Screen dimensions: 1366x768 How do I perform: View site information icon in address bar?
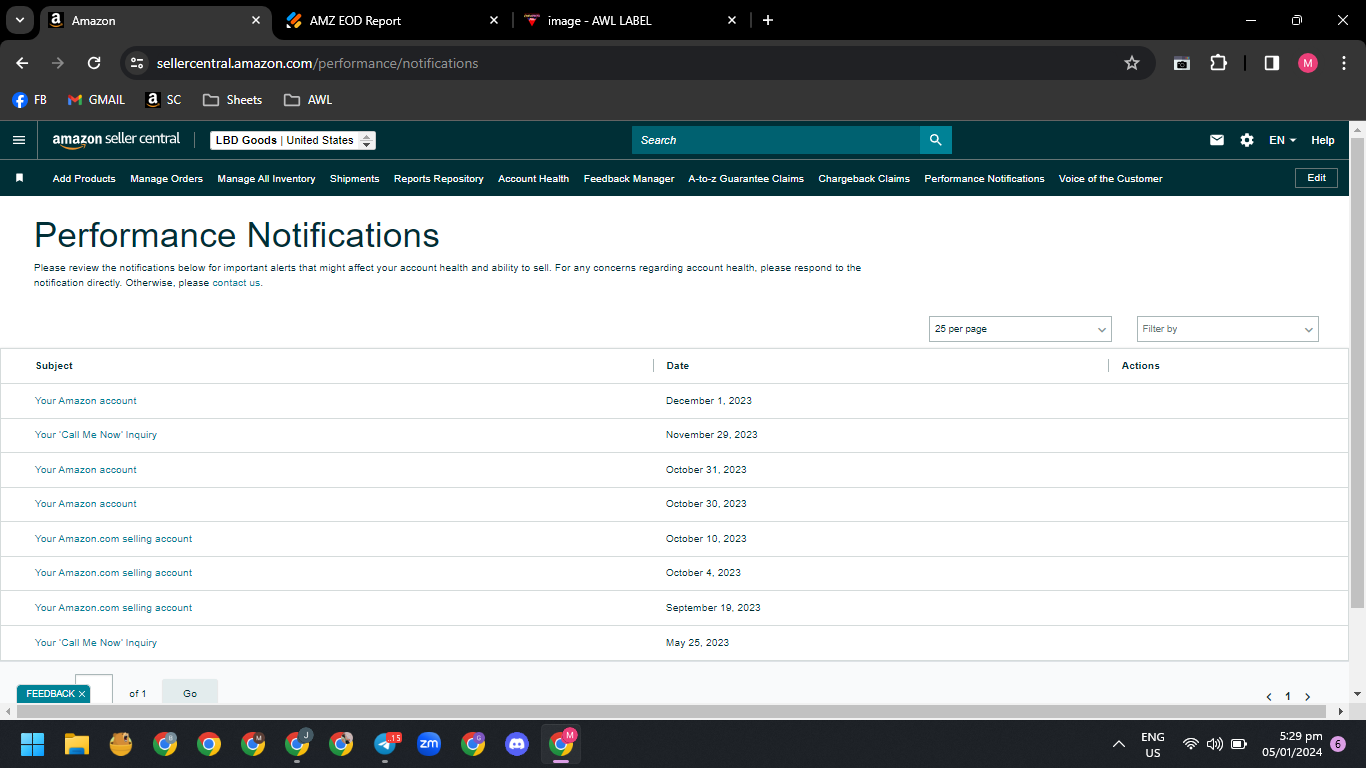[x=137, y=63]
